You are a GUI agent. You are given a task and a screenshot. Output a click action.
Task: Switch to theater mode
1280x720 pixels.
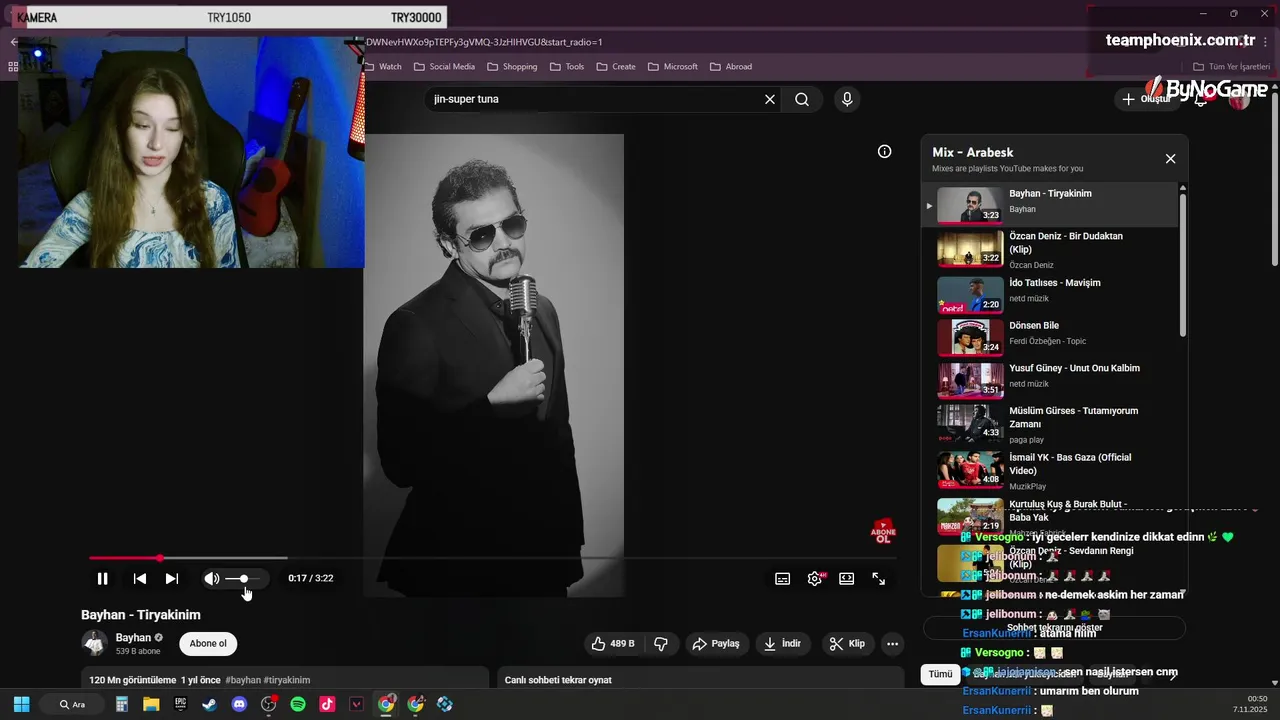847,578
